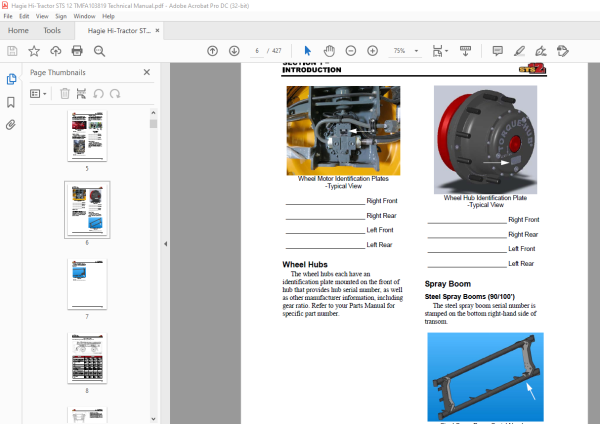Select page 5 thumbnail
The height and width of the screenshot is (424, 600).
click(x=87, y=136)
